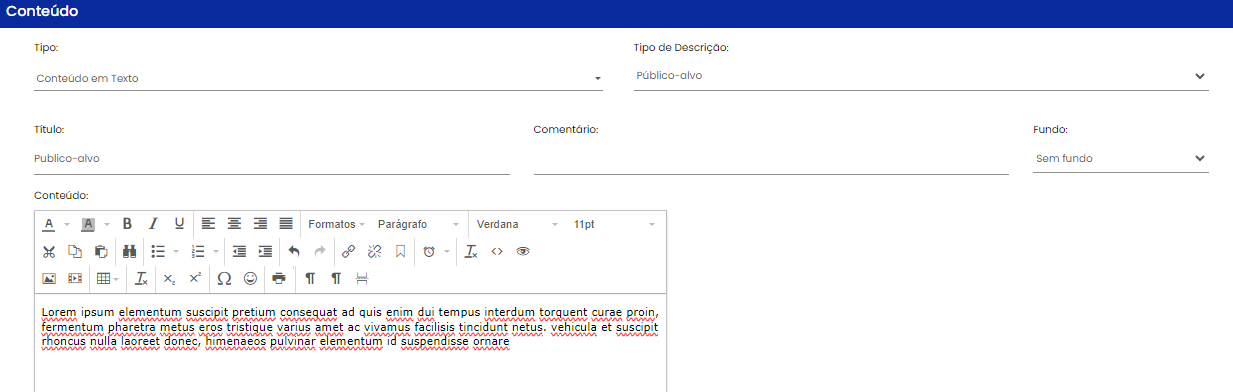Redo the last edit
Image resolution: width=1233 pixels, height=392 pixels.
tap(320, 251)
